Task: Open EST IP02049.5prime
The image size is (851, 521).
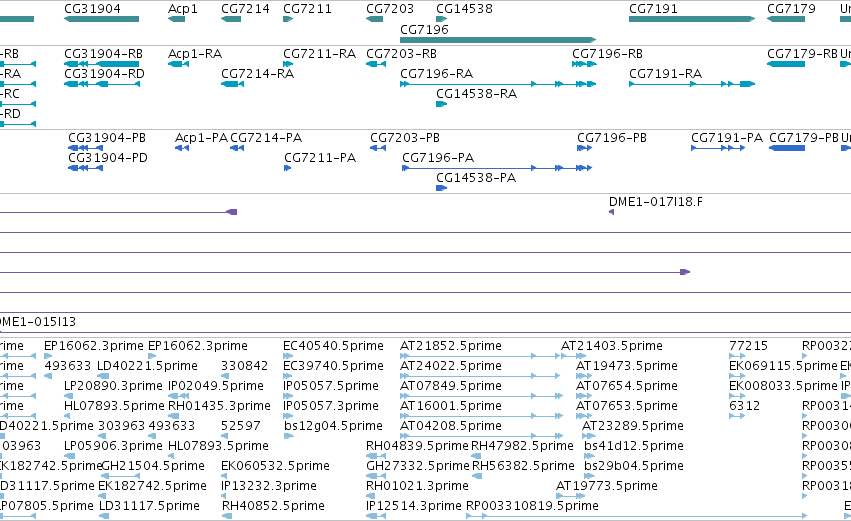Action: click(215, 386)
